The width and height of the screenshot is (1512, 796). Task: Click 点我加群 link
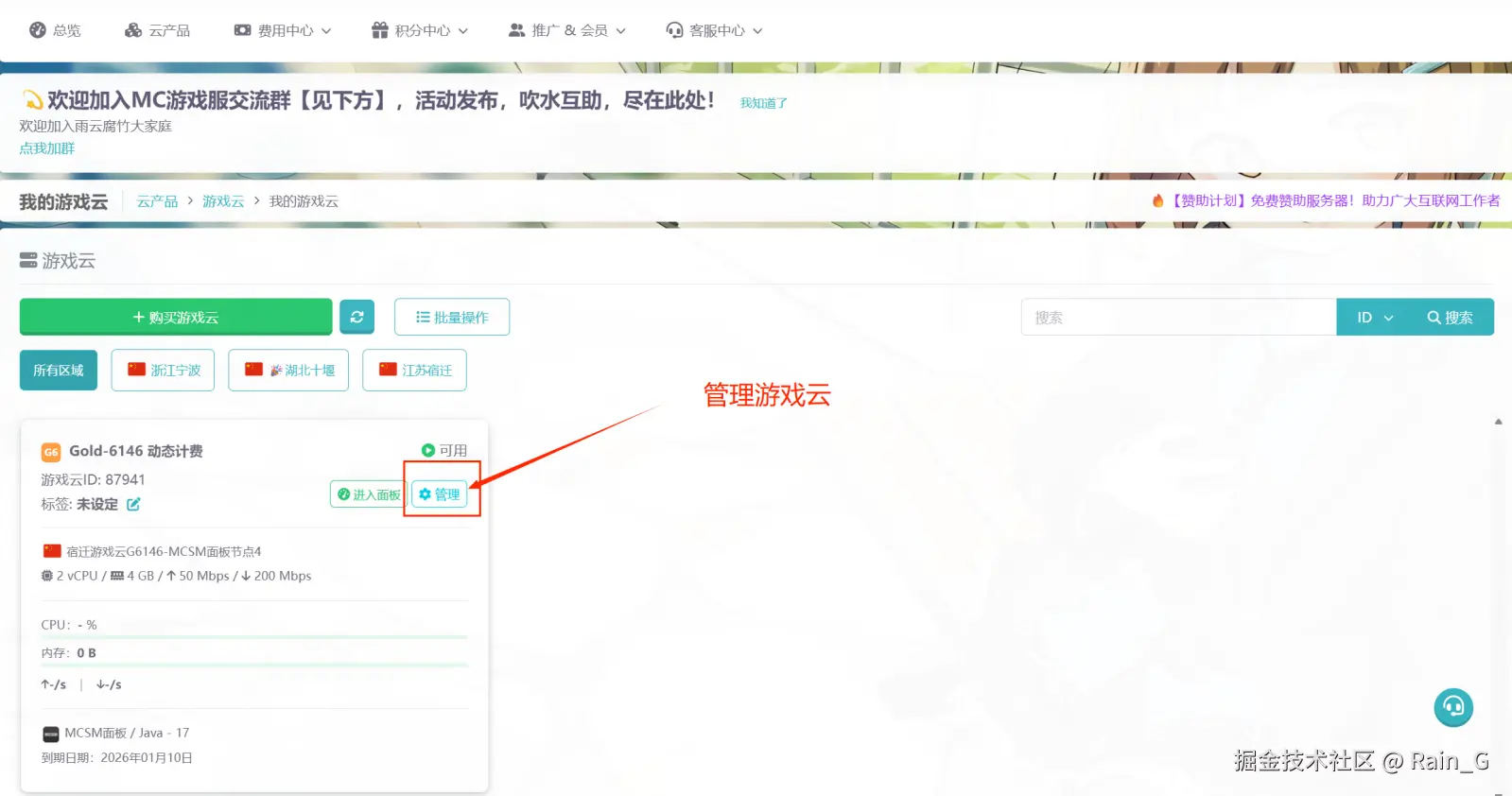coord(47,148)
